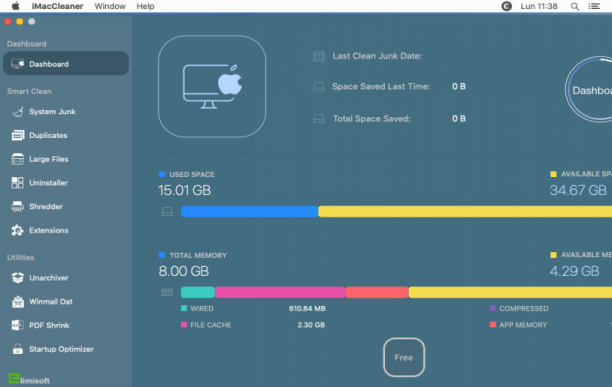Click the blue USED SPACE legend swatch
Screen dimensions: 612x387
[x=162, y=174]
